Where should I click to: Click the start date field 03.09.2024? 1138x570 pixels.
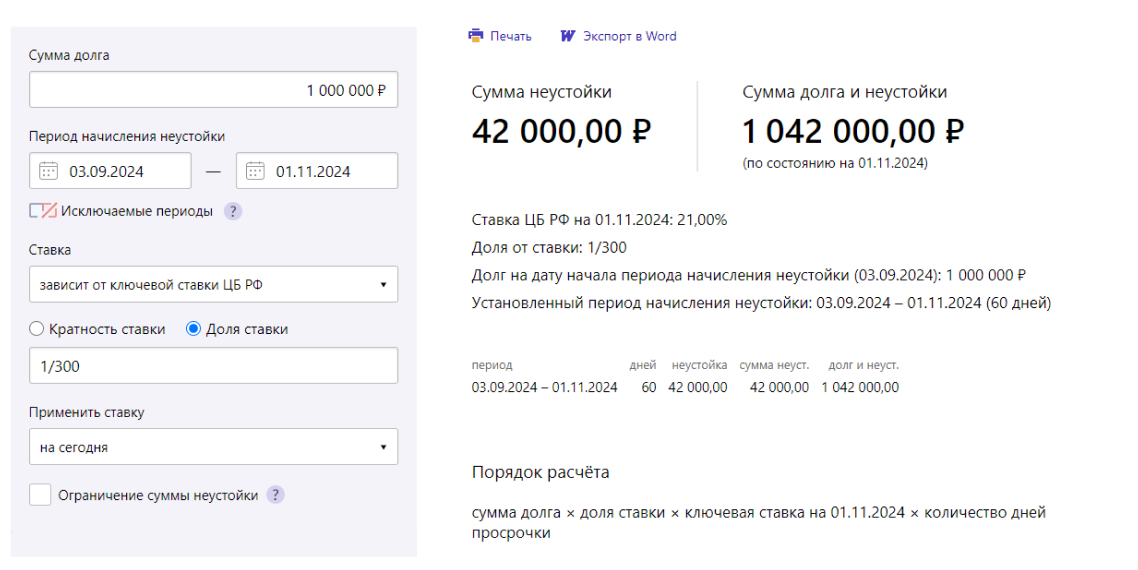click(x=110, y=171)
